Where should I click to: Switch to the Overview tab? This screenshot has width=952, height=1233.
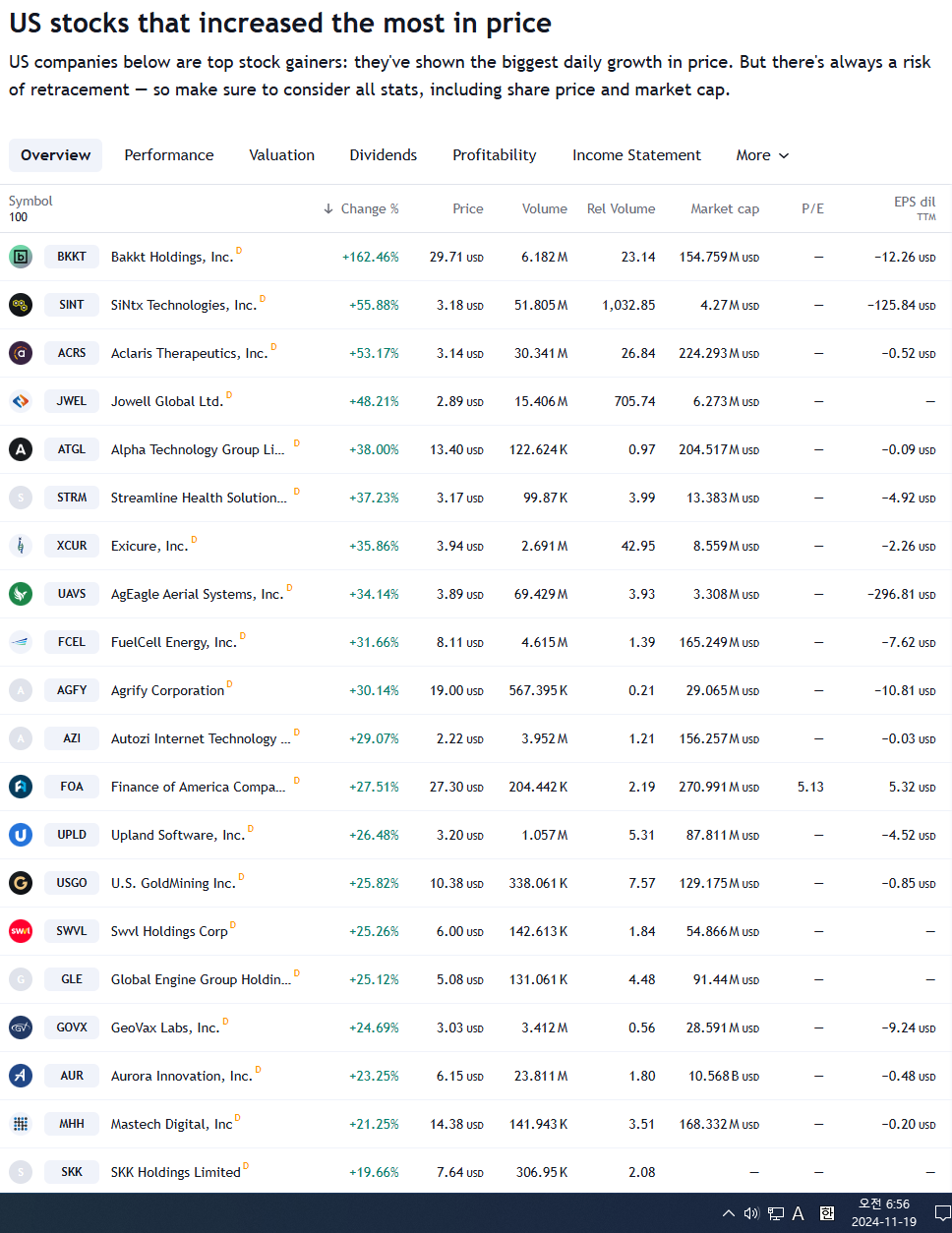pyautogui.click(x=56, y=155)
